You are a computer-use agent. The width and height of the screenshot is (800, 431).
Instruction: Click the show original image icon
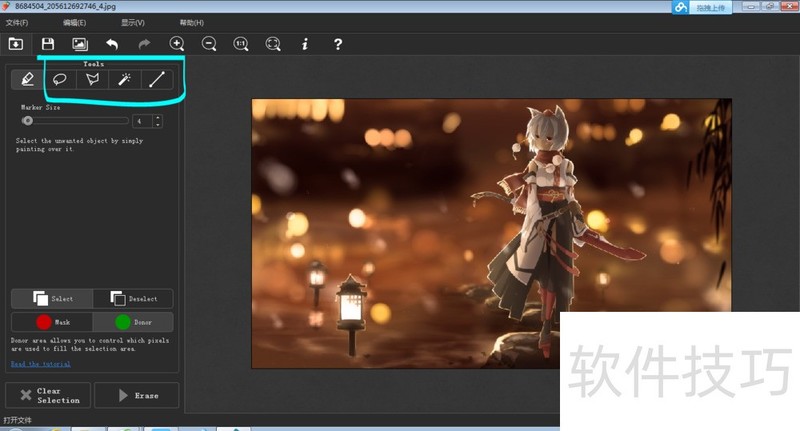80,44
